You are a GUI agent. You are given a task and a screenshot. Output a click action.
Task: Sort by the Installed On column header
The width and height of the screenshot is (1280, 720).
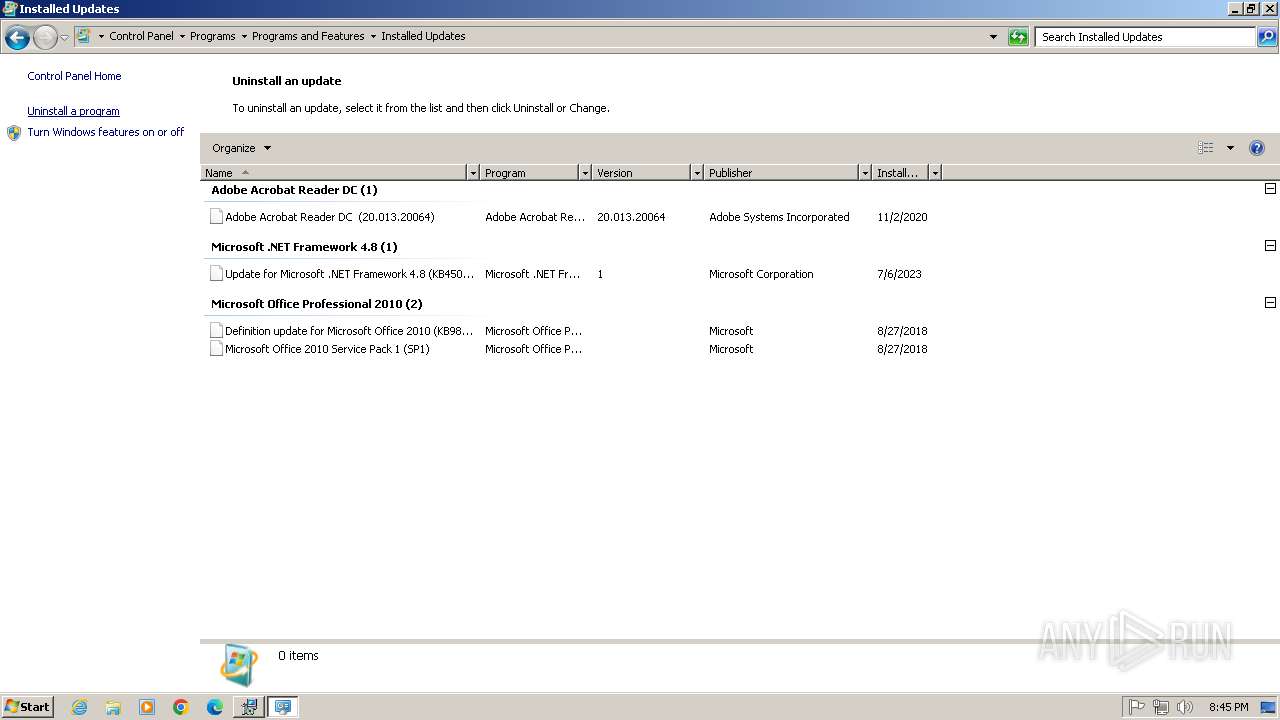tap(900, 173)
